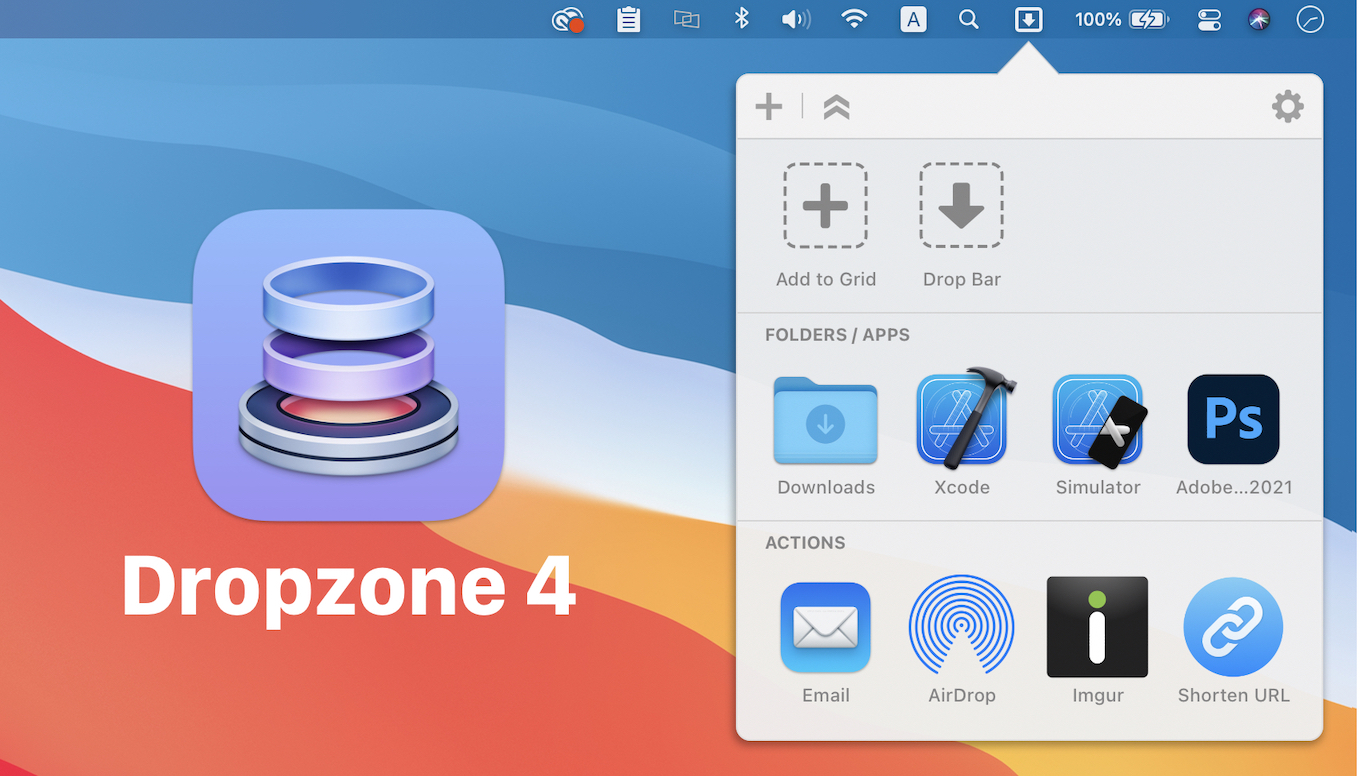Viewport: 1360px width, 776px height.
Task: Open the volume menu bar icon
Action: coord(796,19)
